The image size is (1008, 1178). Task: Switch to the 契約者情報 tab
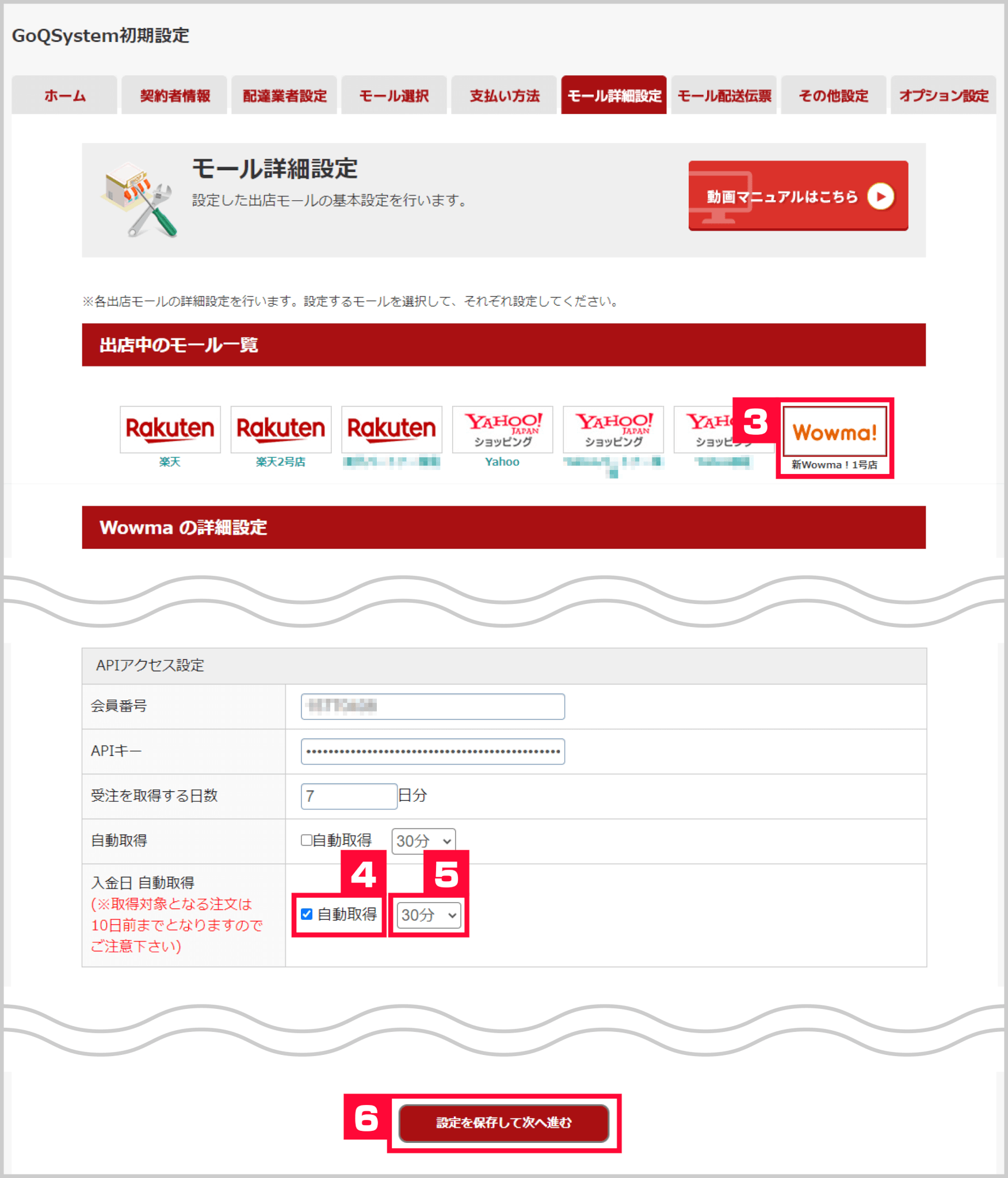tap(174, 95)
